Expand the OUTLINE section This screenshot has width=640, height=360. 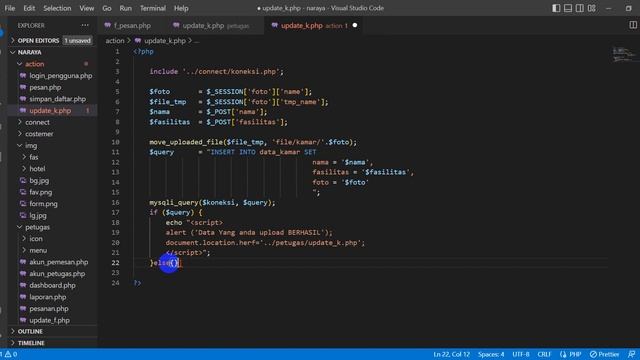pyautogui.click(x=30, y=331)
